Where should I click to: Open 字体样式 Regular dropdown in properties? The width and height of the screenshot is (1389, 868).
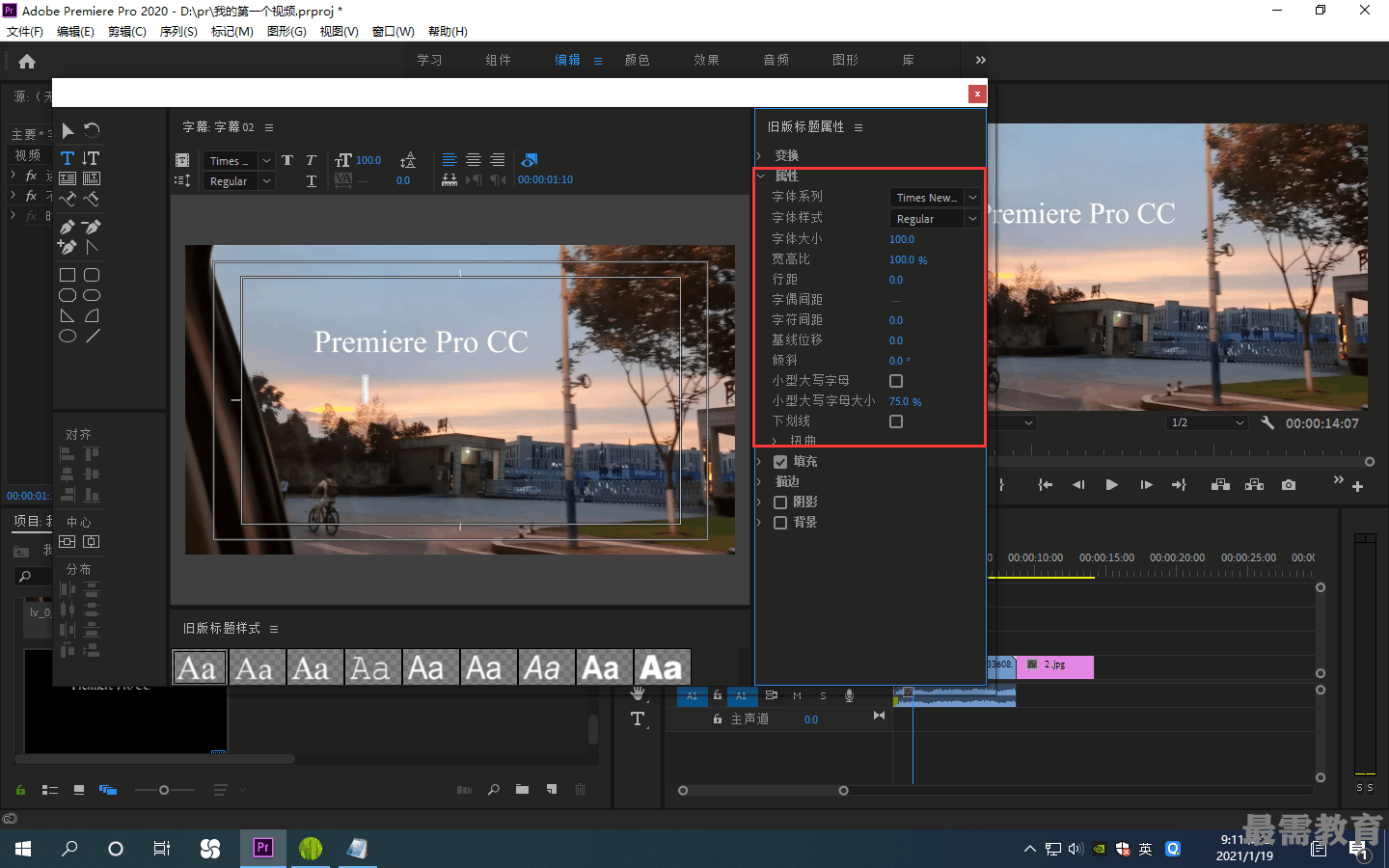[934, 219]
